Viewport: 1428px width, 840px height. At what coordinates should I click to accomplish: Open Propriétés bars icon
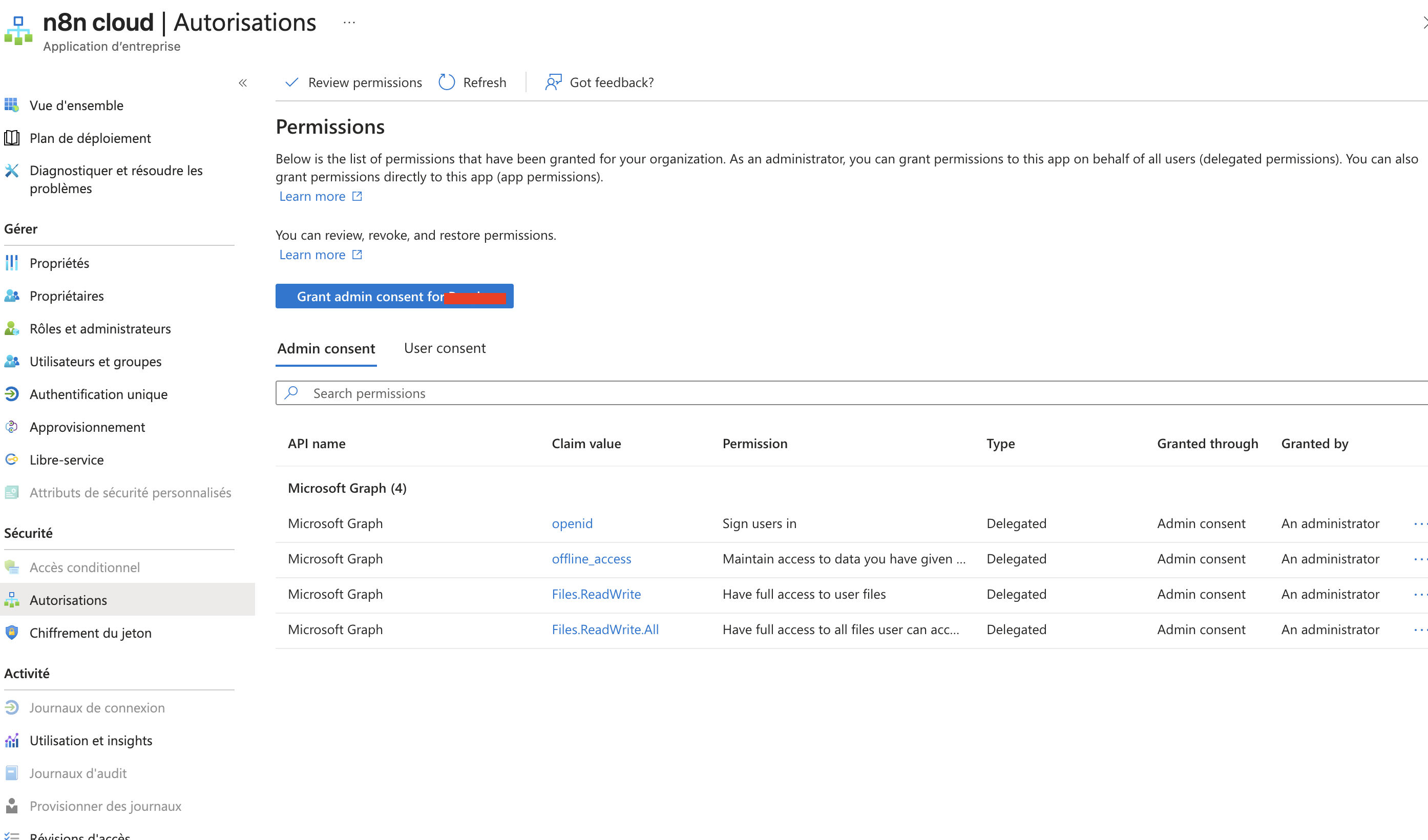click(12, 263)
